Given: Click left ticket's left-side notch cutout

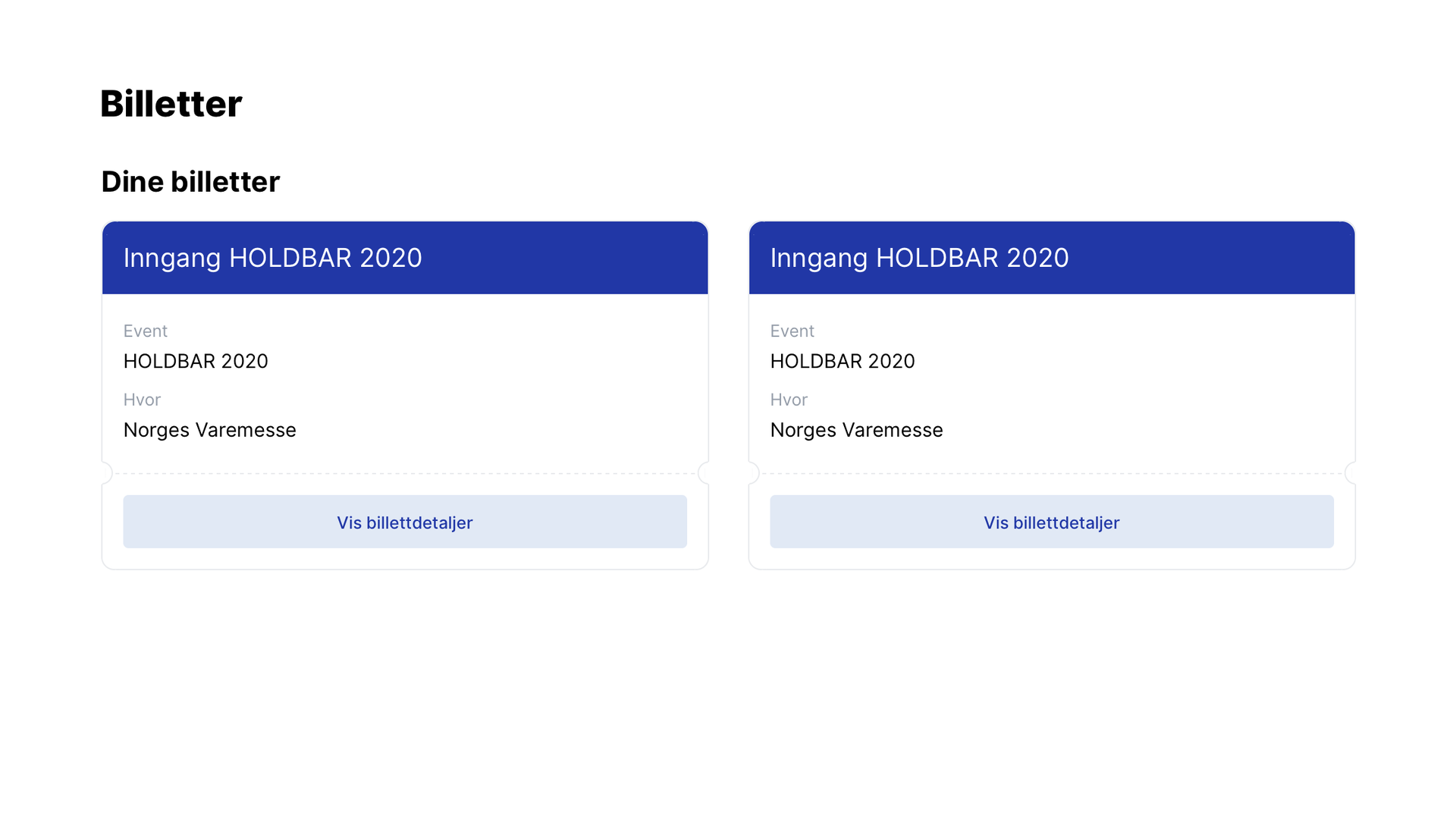Looking at the screenshot, I should pyautogui.click(x=107, y=473).
